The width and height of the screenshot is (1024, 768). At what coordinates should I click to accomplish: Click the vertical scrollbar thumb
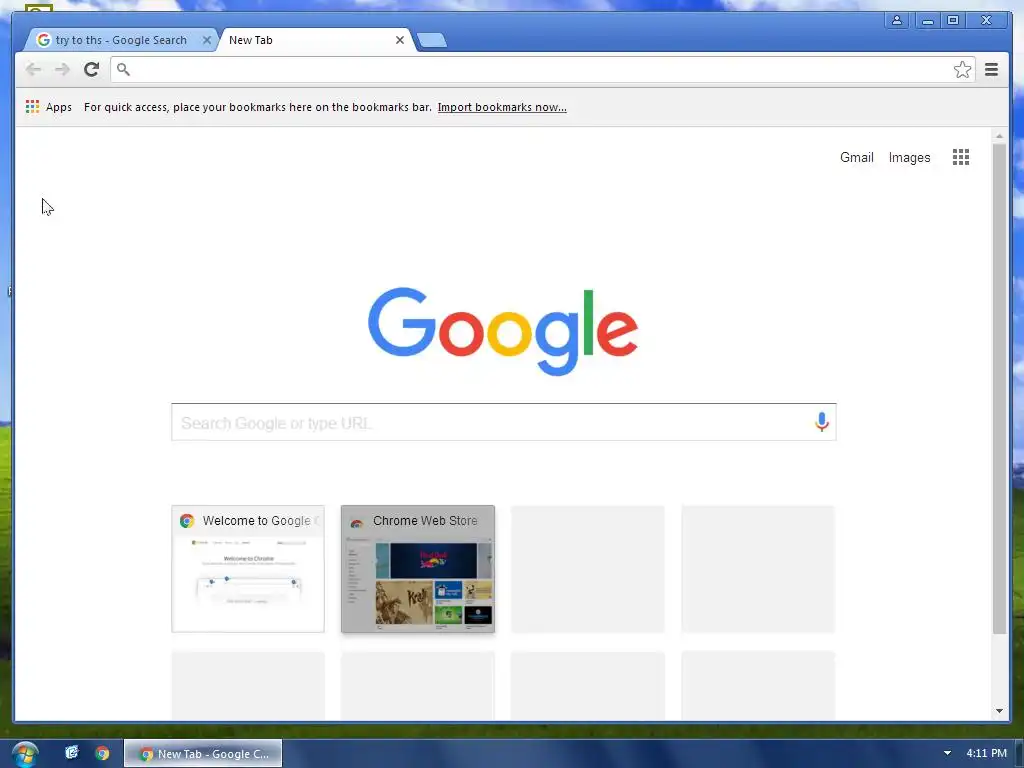coord(999,389)
